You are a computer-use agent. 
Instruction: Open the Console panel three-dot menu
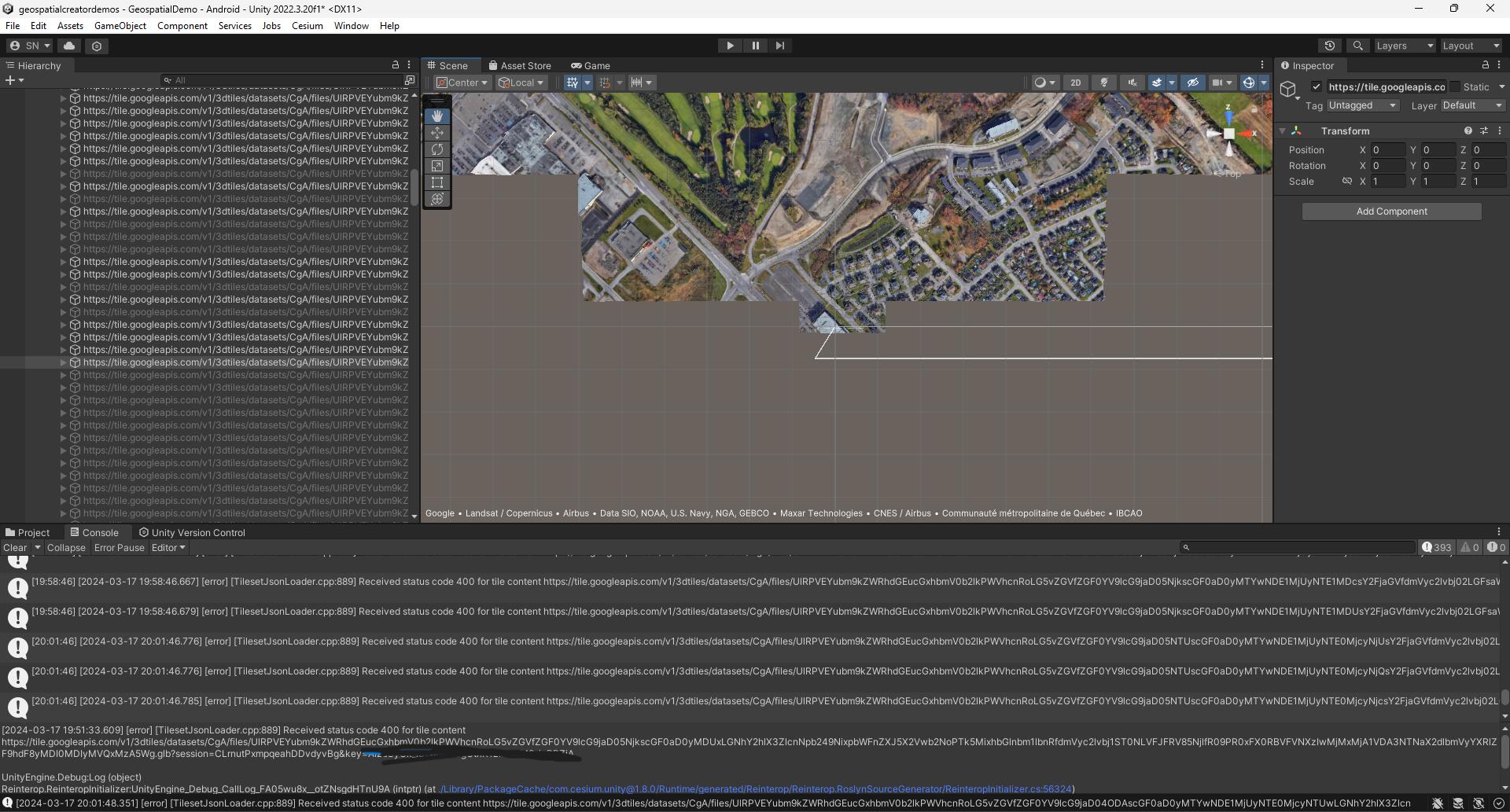[1499, 532]
